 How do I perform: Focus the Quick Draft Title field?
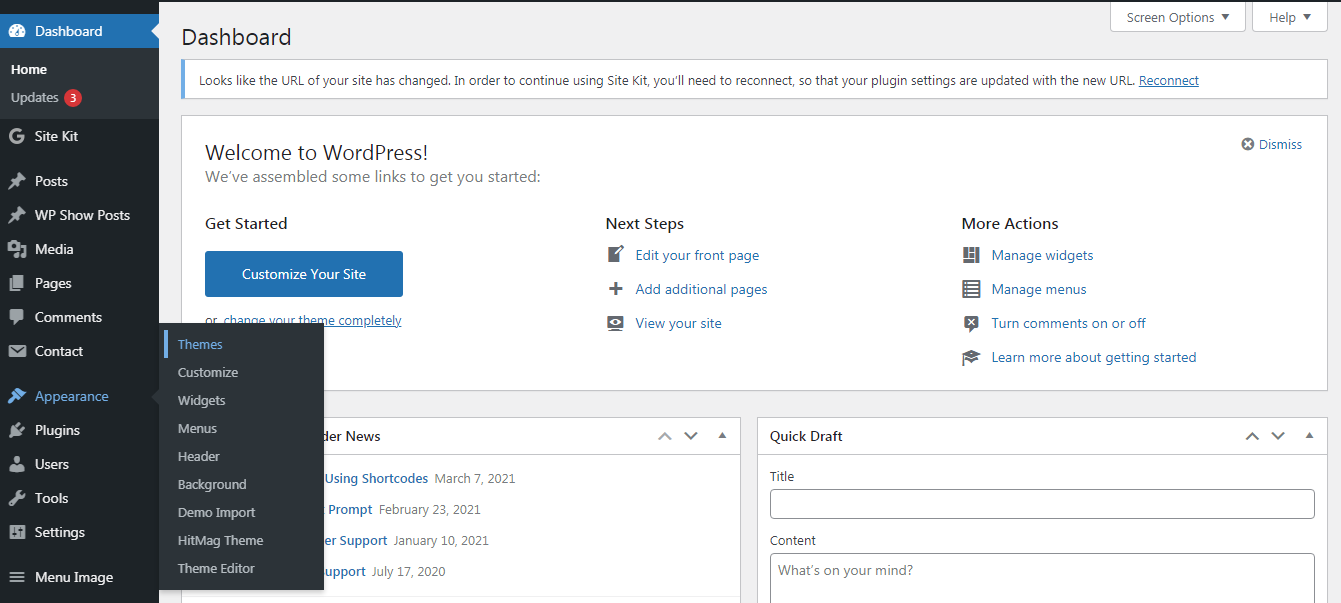1042,504
